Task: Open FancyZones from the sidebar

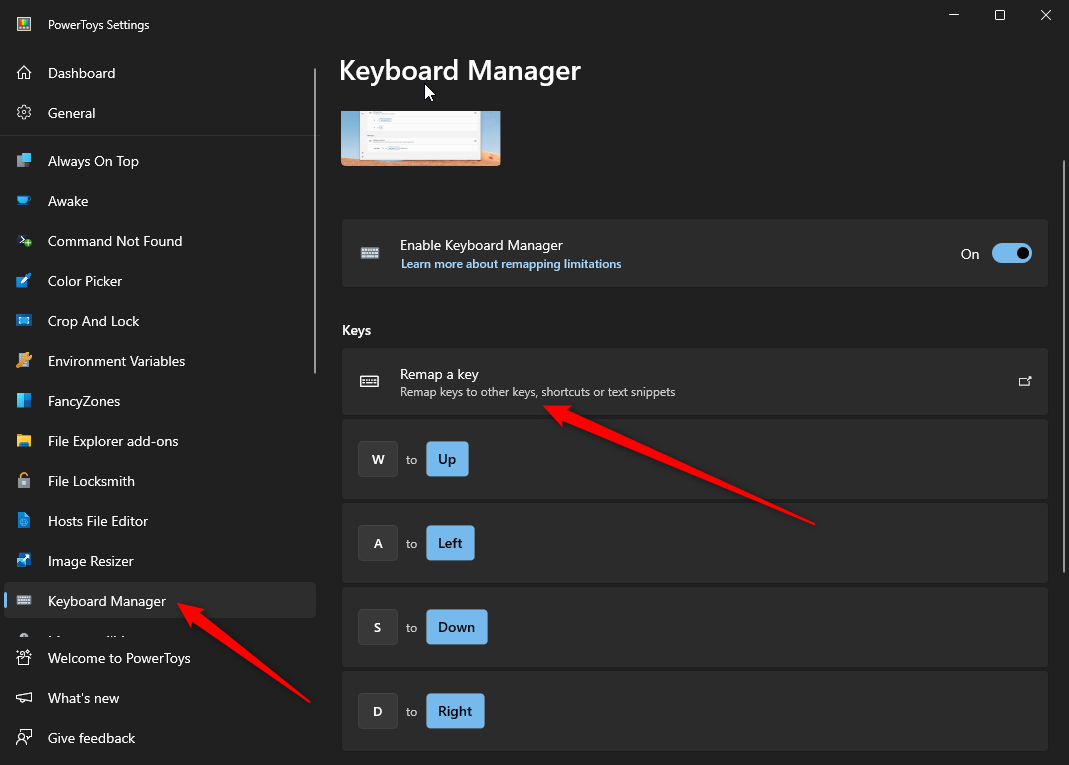Action: click(x=85, y=401)
